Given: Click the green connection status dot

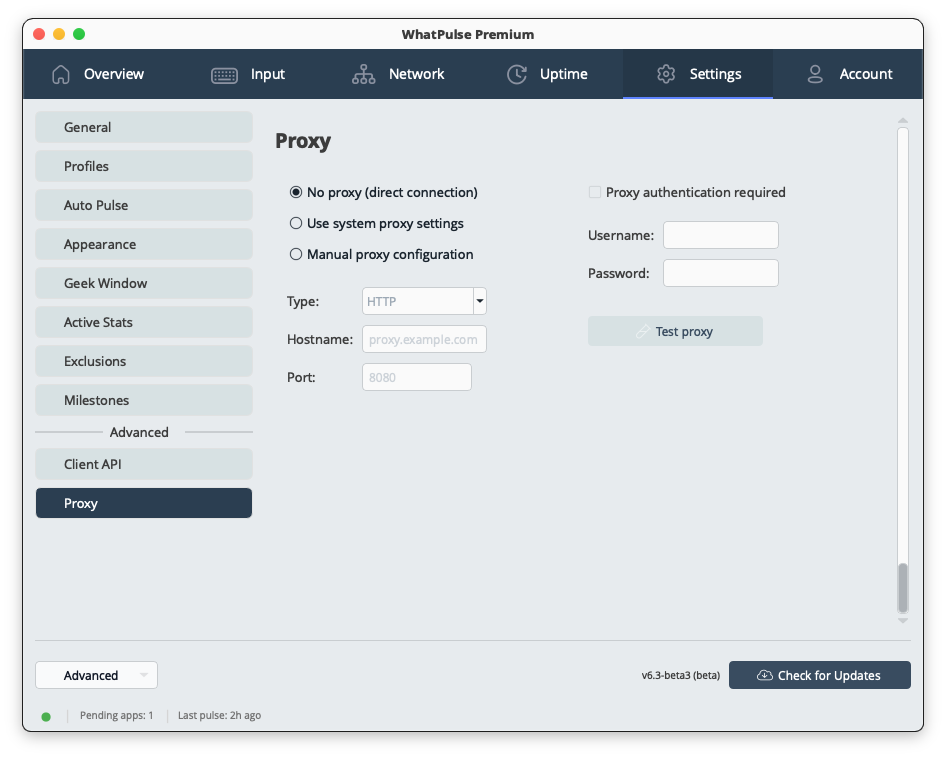Looking at the screenshot, I should click(x=46, y=716).
